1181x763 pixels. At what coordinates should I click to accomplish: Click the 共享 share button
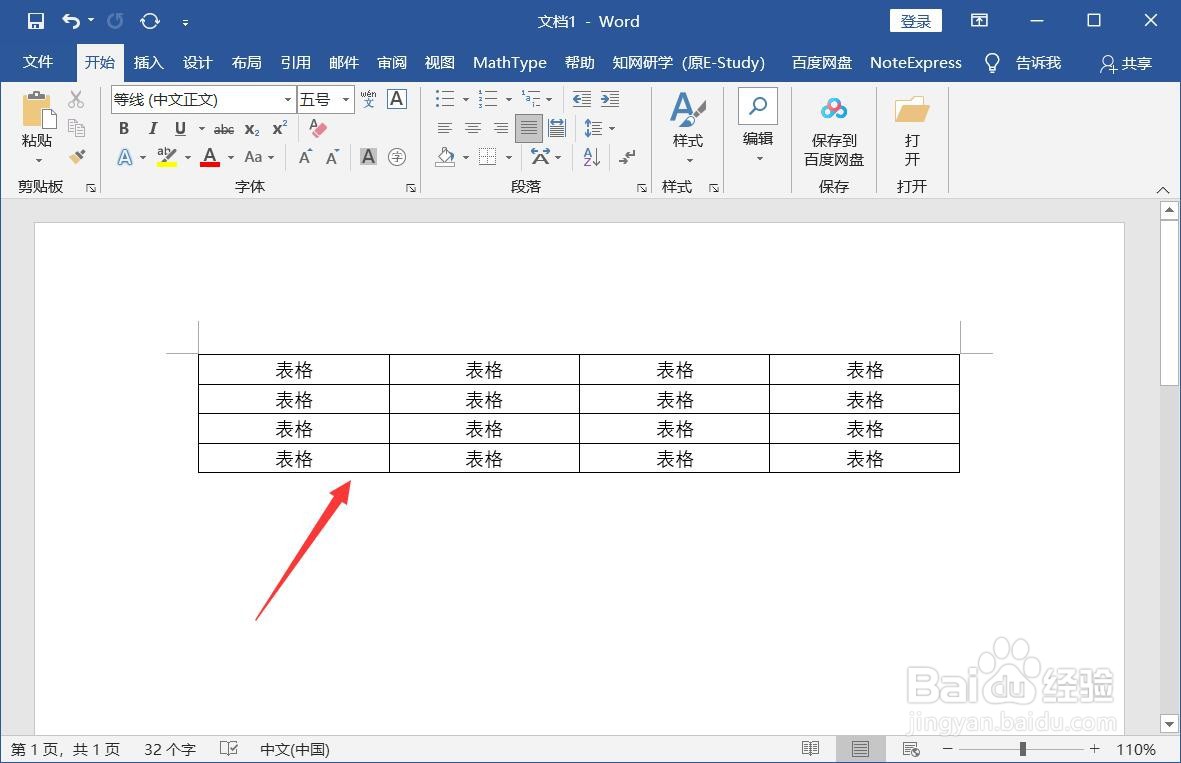click(x=1125, y=63)
